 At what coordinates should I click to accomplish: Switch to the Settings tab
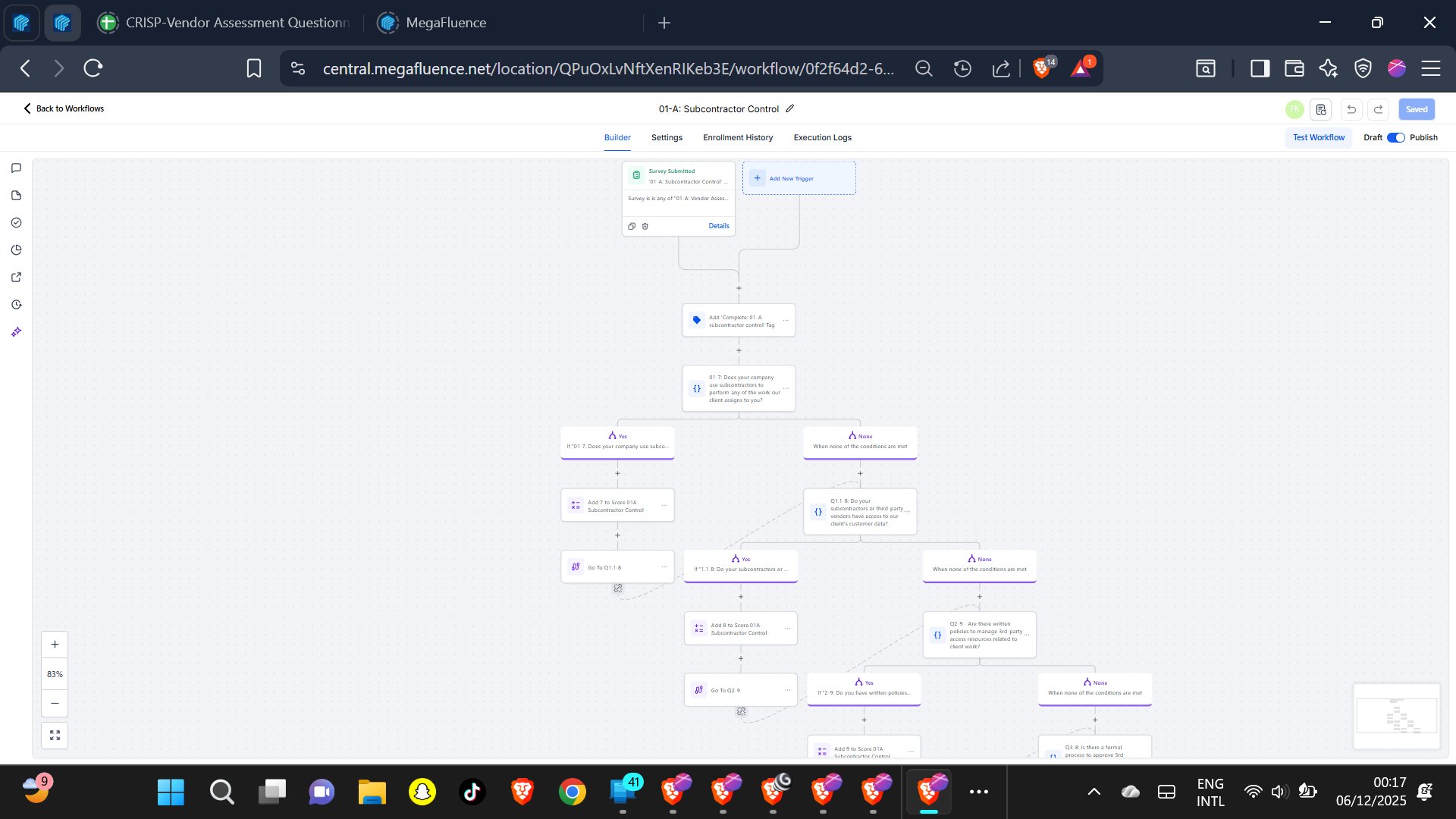(667, 137)
